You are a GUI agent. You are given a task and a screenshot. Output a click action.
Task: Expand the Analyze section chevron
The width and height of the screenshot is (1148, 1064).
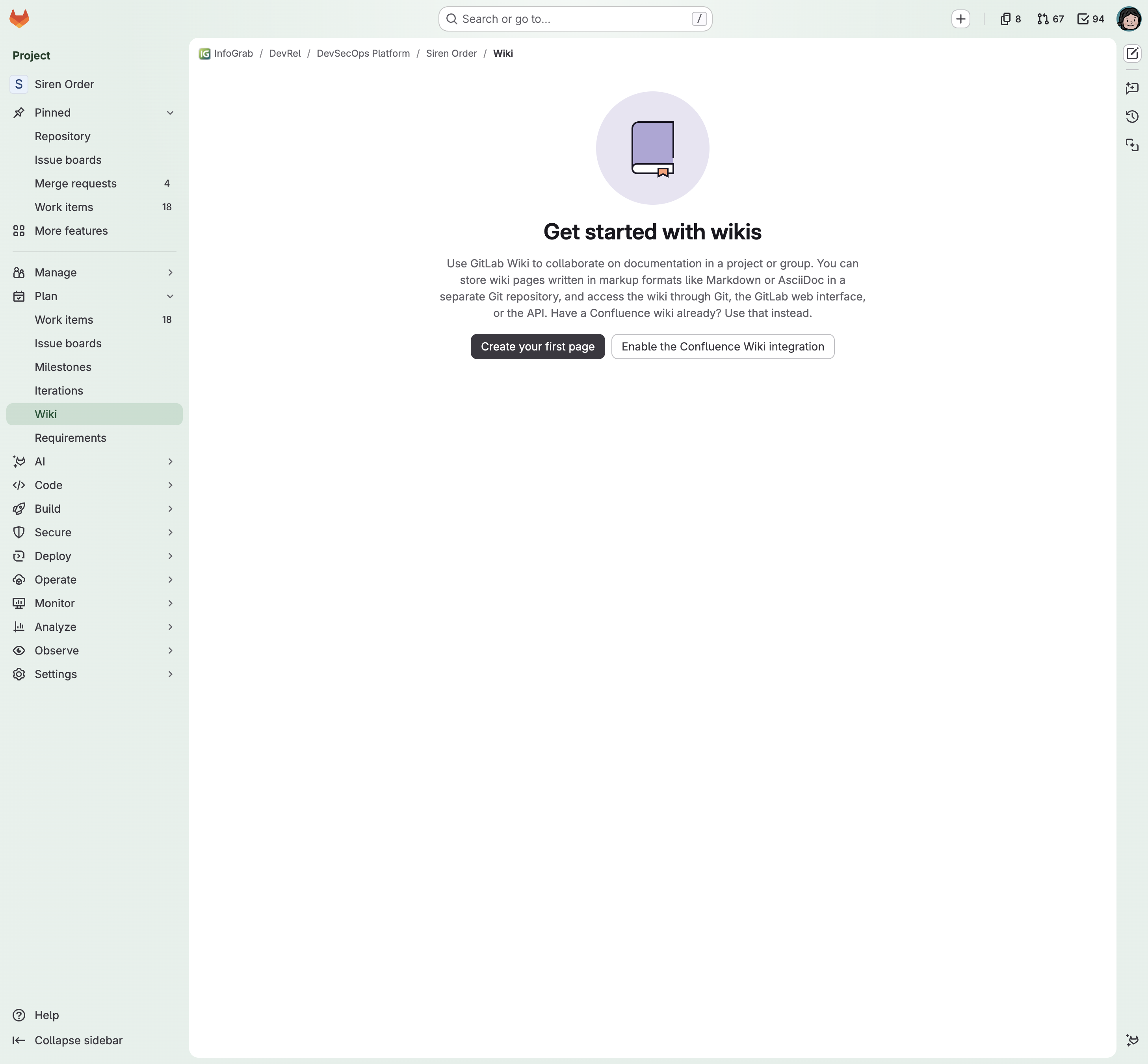(x=170, y=627)
